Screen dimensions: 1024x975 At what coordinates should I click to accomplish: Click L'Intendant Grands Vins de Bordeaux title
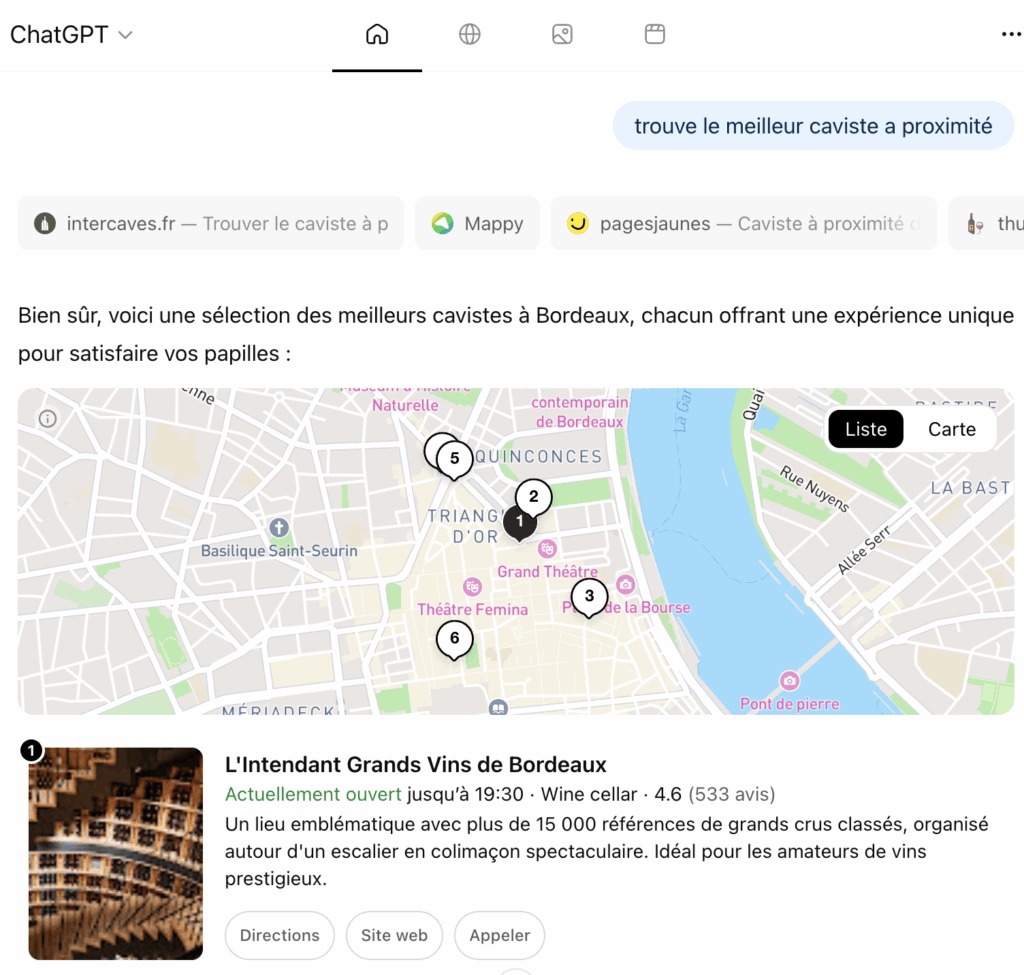pyautogui.click(x=416, y=765)
